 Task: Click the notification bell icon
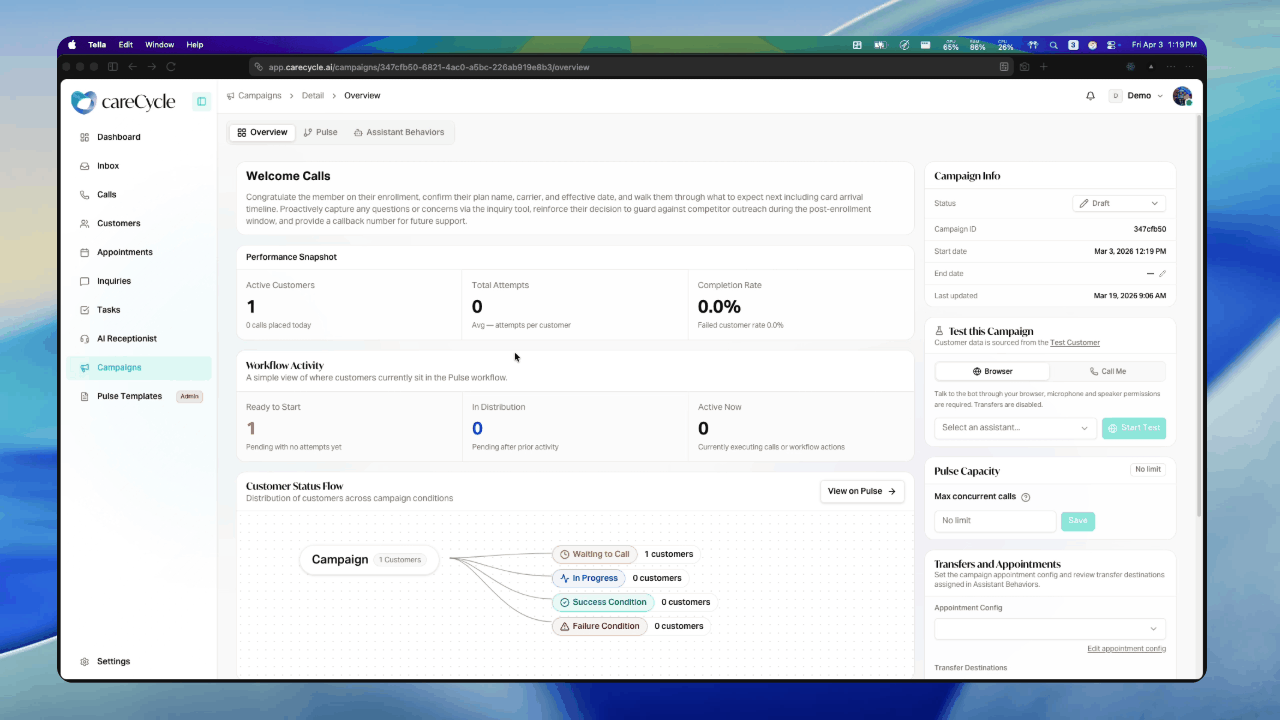pos(1090,95)
